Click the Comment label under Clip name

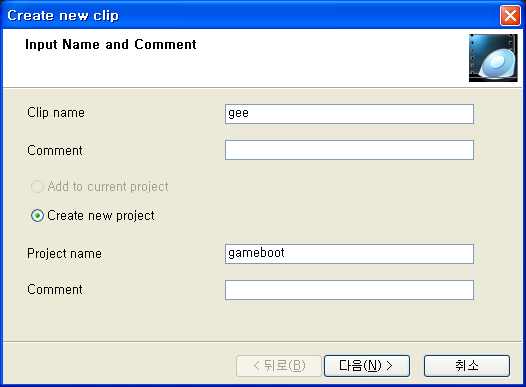(55, 150)
